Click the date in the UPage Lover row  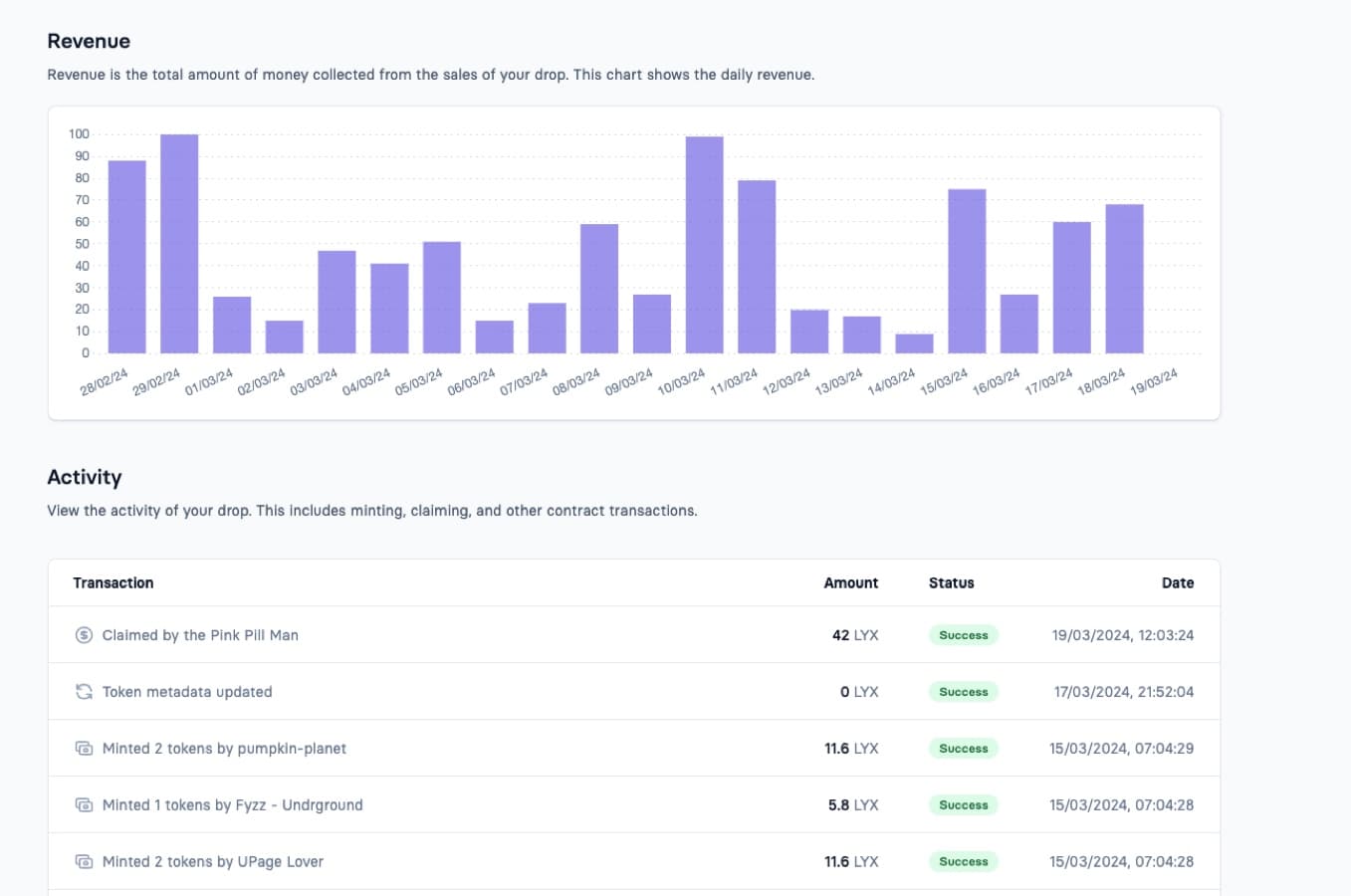pyautogui.click(x=1122, y=862)
